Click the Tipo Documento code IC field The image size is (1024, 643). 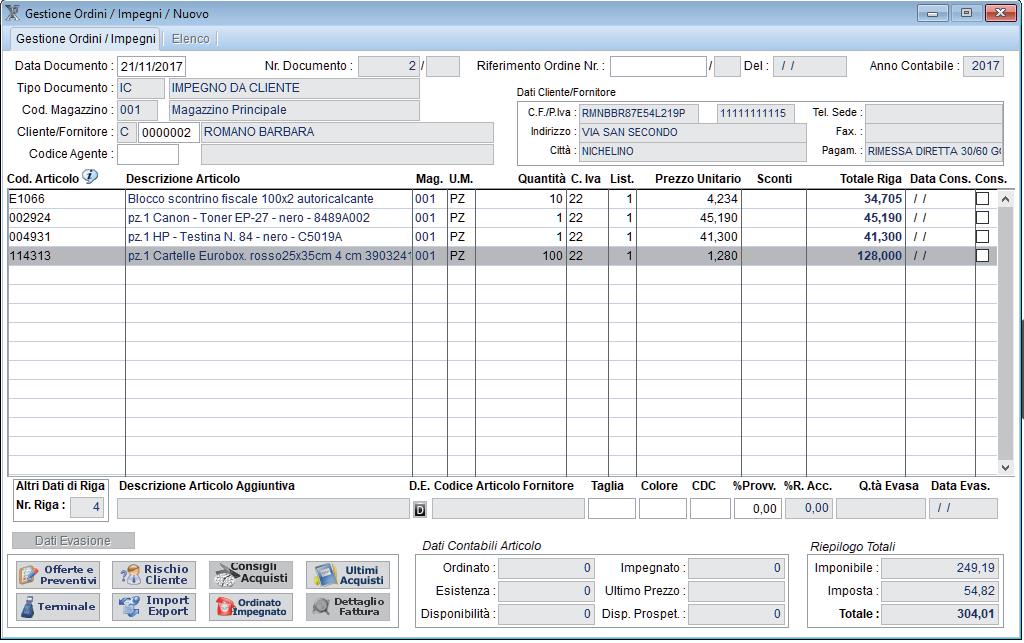click(x=141, y=88)
